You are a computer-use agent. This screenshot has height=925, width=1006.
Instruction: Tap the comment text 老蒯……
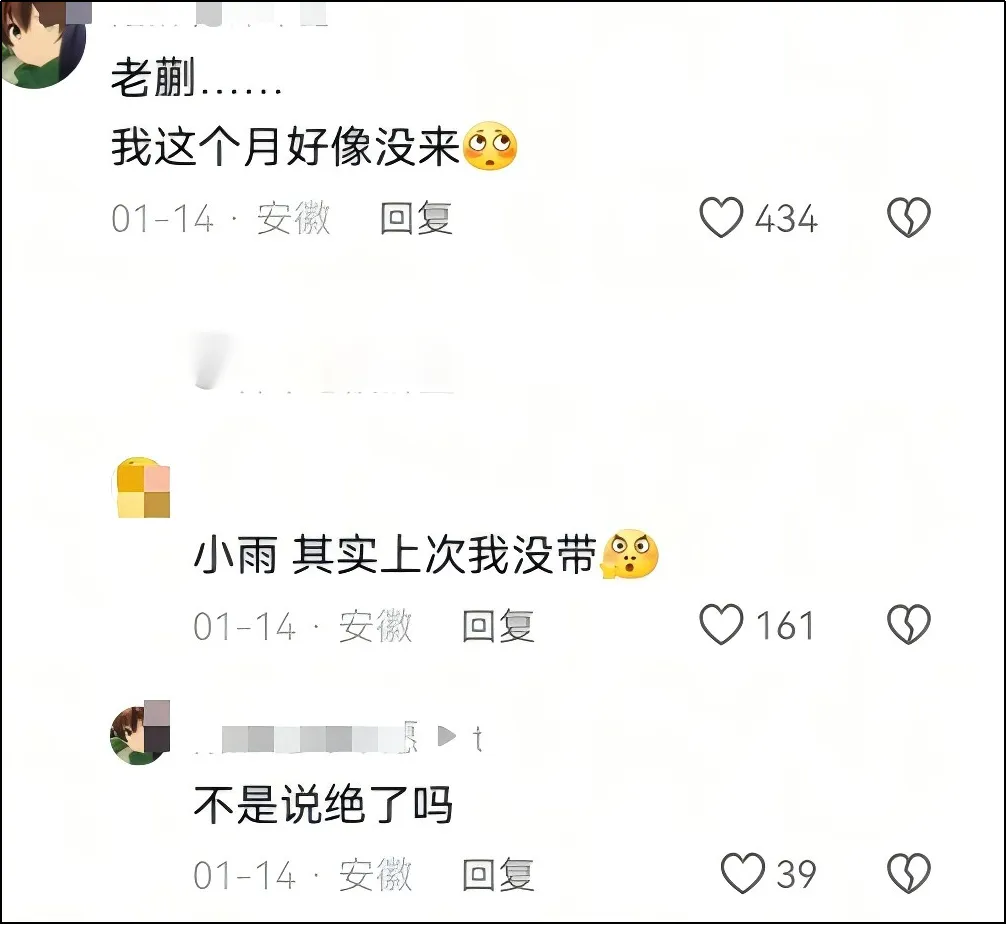pos(196,79)
